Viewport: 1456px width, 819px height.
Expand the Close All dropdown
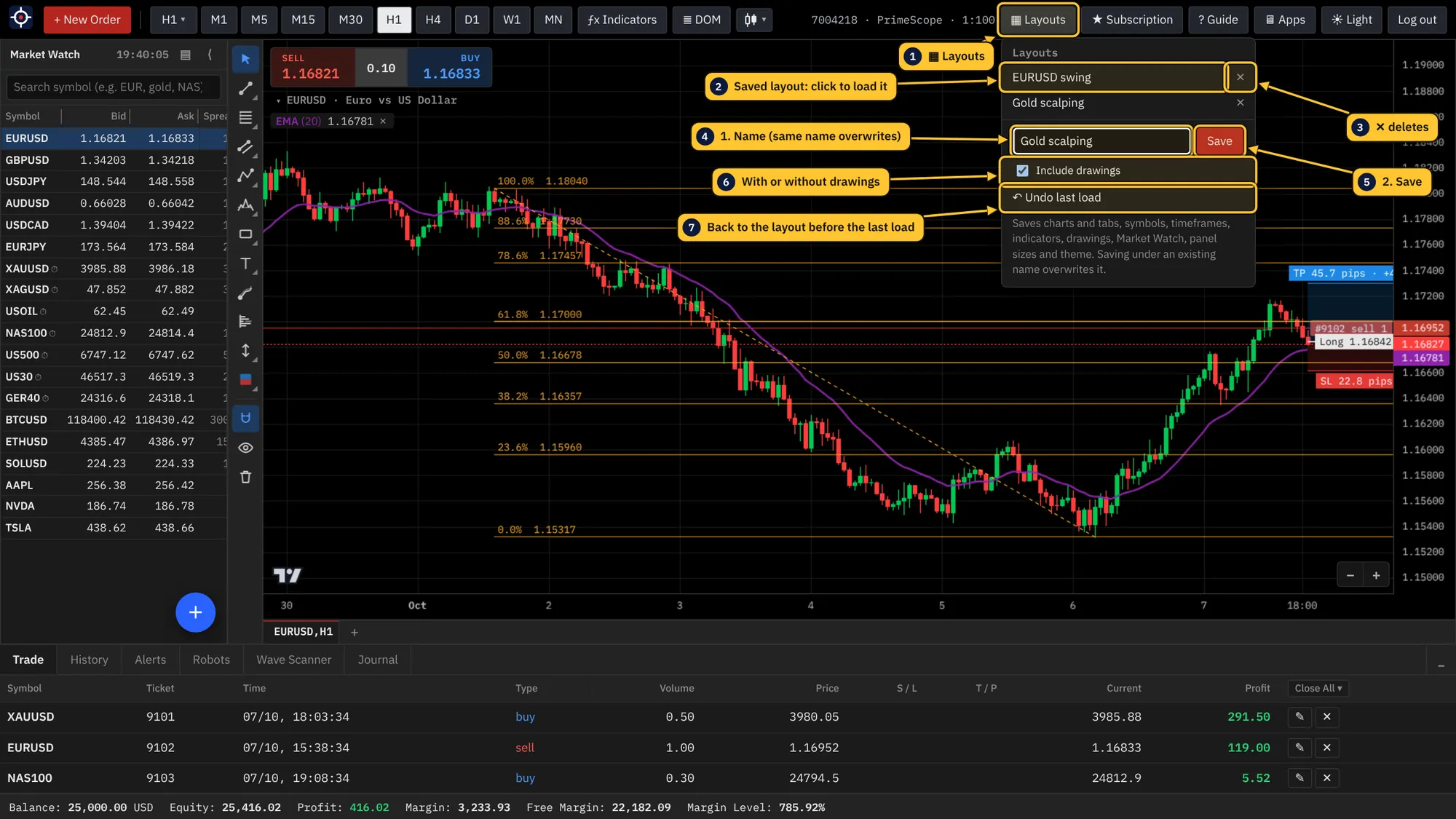[x=1318, y=688]
